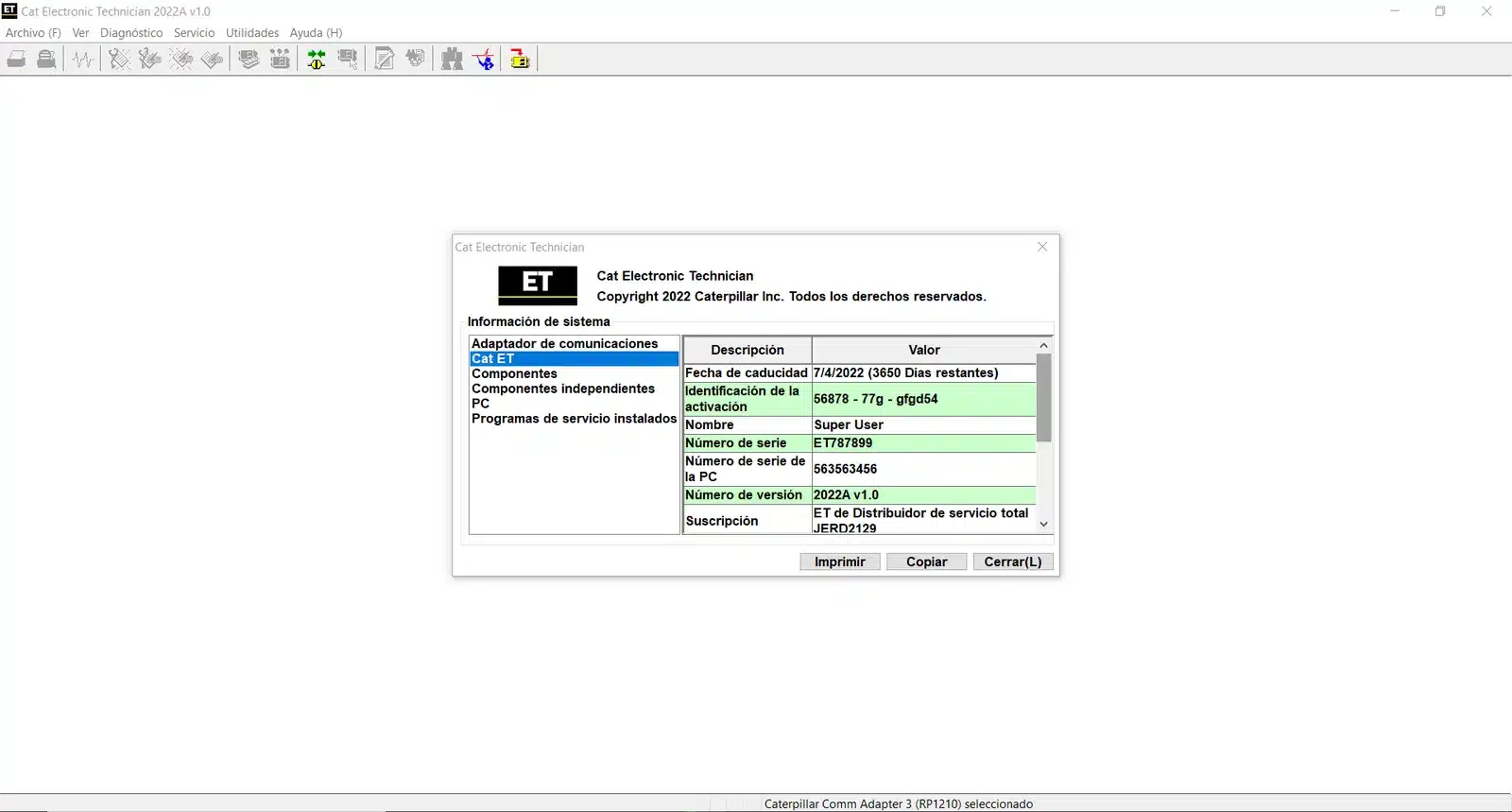Open the ECM Summary toolbar icon
The image size is (1512, 812).
[249, 60]
